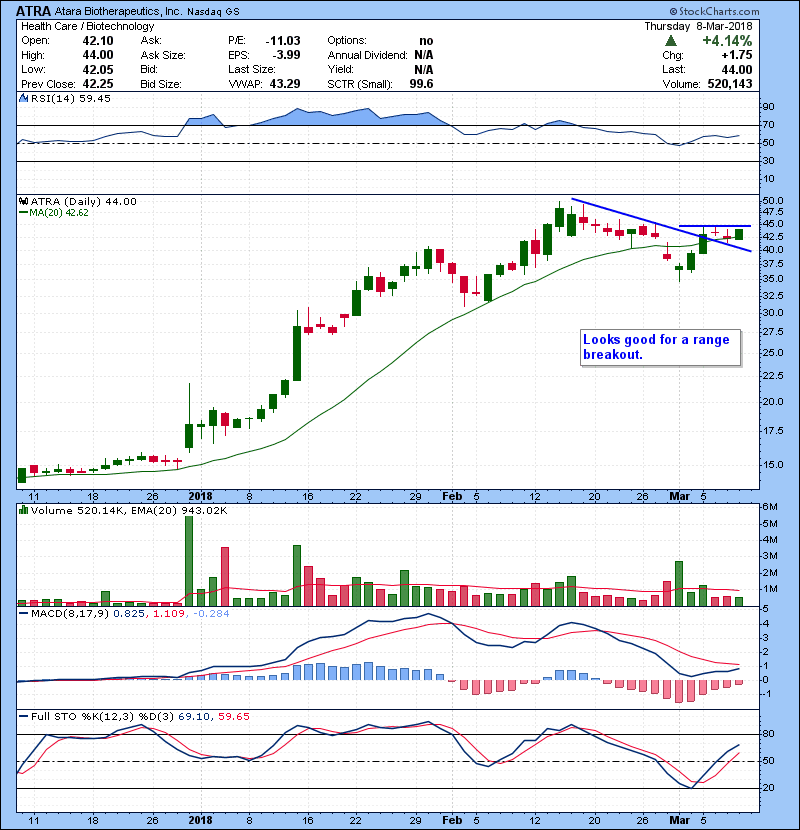
Task: Click the Nasdaq GS exchange label
Action: point(213,12)
